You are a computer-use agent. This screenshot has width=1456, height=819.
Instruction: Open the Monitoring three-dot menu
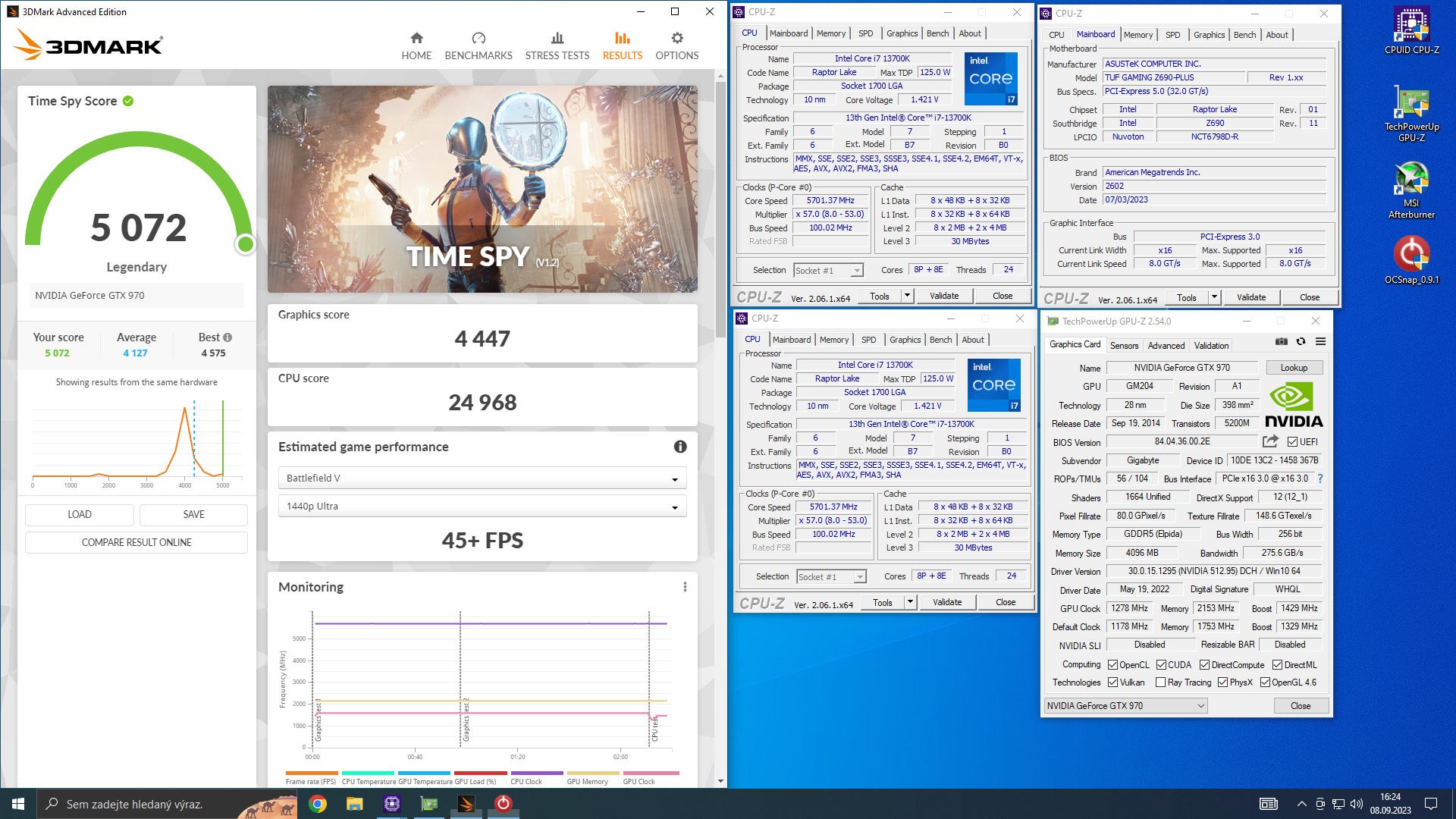coord(685,587)
